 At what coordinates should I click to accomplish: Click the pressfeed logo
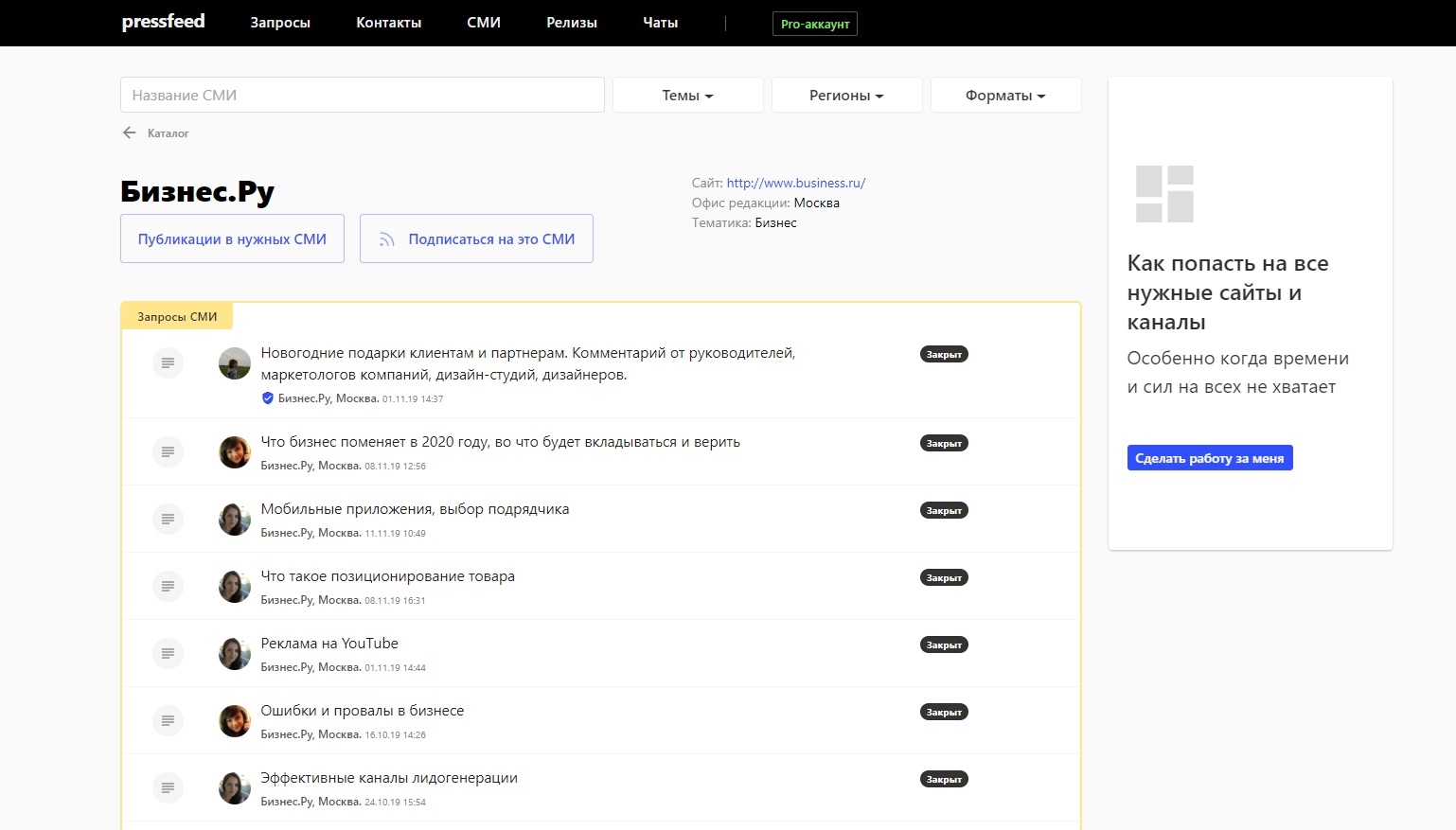point(163,22)
